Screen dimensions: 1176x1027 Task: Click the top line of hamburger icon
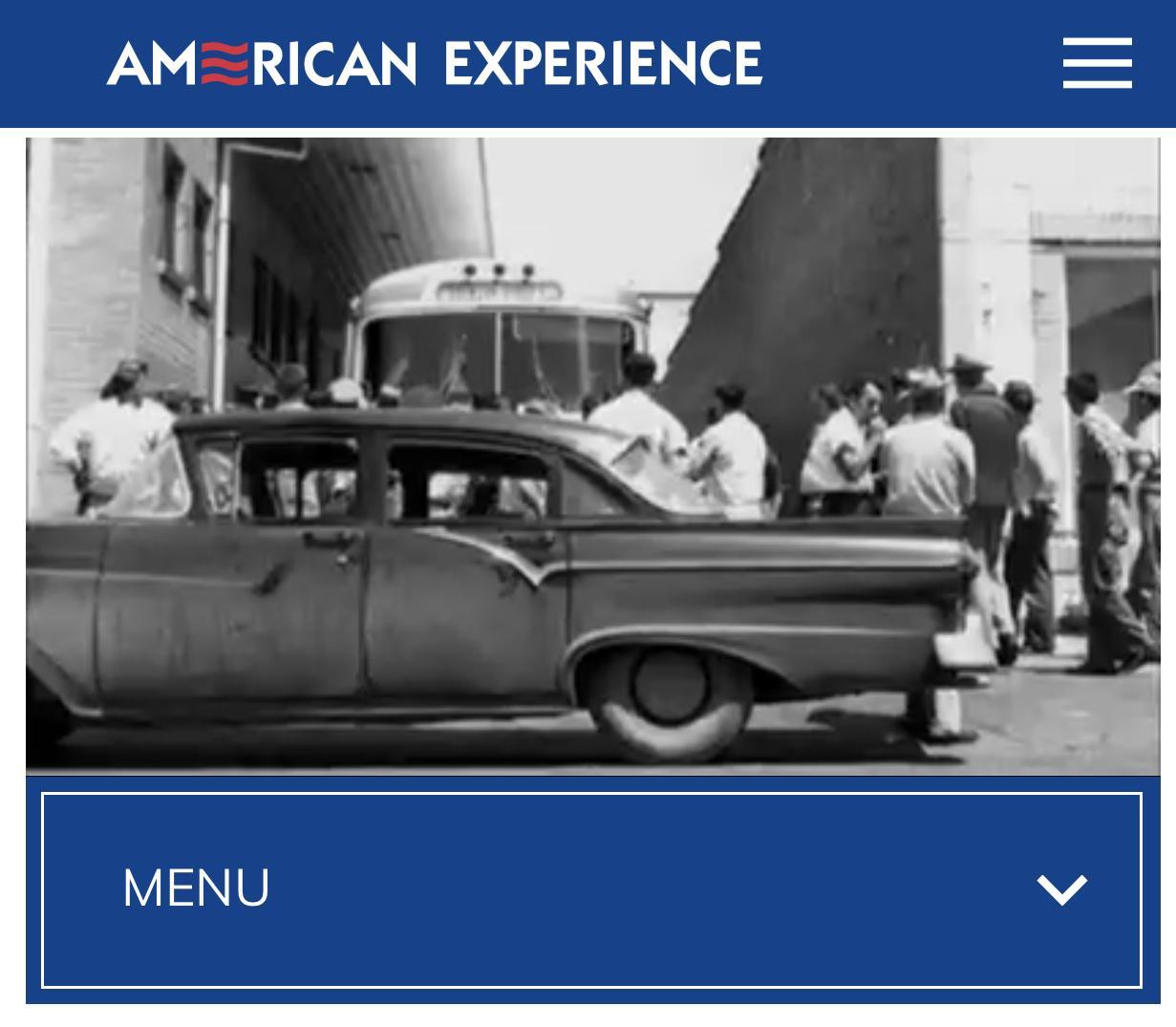click(1097, 41)
